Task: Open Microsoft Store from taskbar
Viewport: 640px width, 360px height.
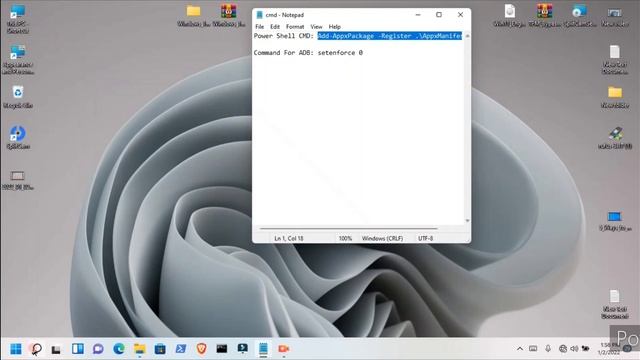Action: [160, 349]
